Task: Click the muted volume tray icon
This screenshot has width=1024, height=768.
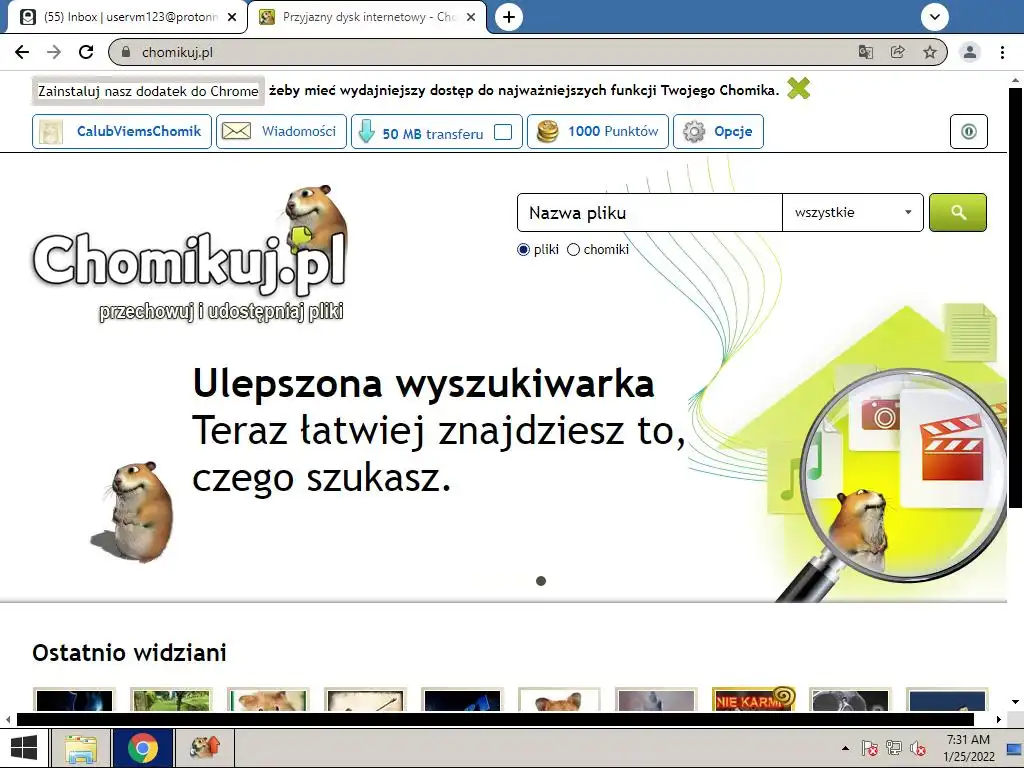Action: click(918, 748)
